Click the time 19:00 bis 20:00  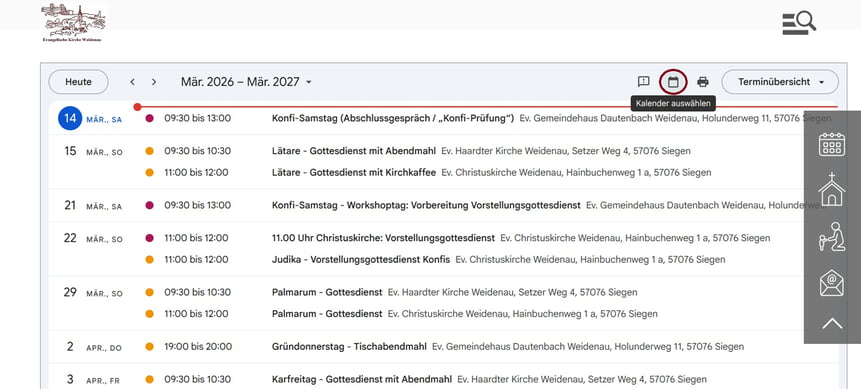tap(198, 347)
